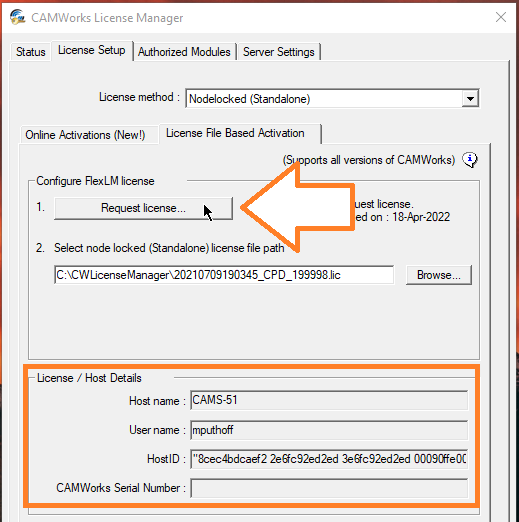Switch to the Status tab
Viewport: 519px width, 522px height.
31,52
